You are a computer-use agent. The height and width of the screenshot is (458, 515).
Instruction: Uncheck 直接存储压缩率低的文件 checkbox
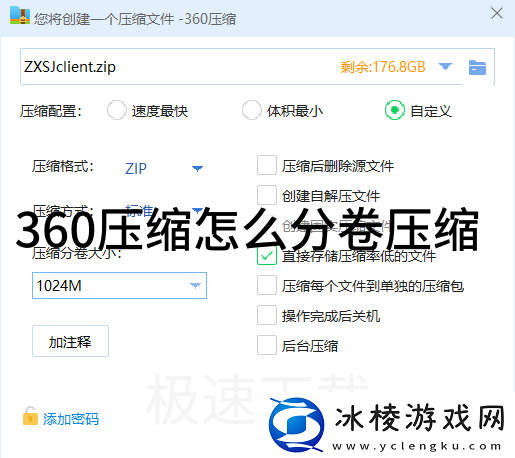(267, 256)
